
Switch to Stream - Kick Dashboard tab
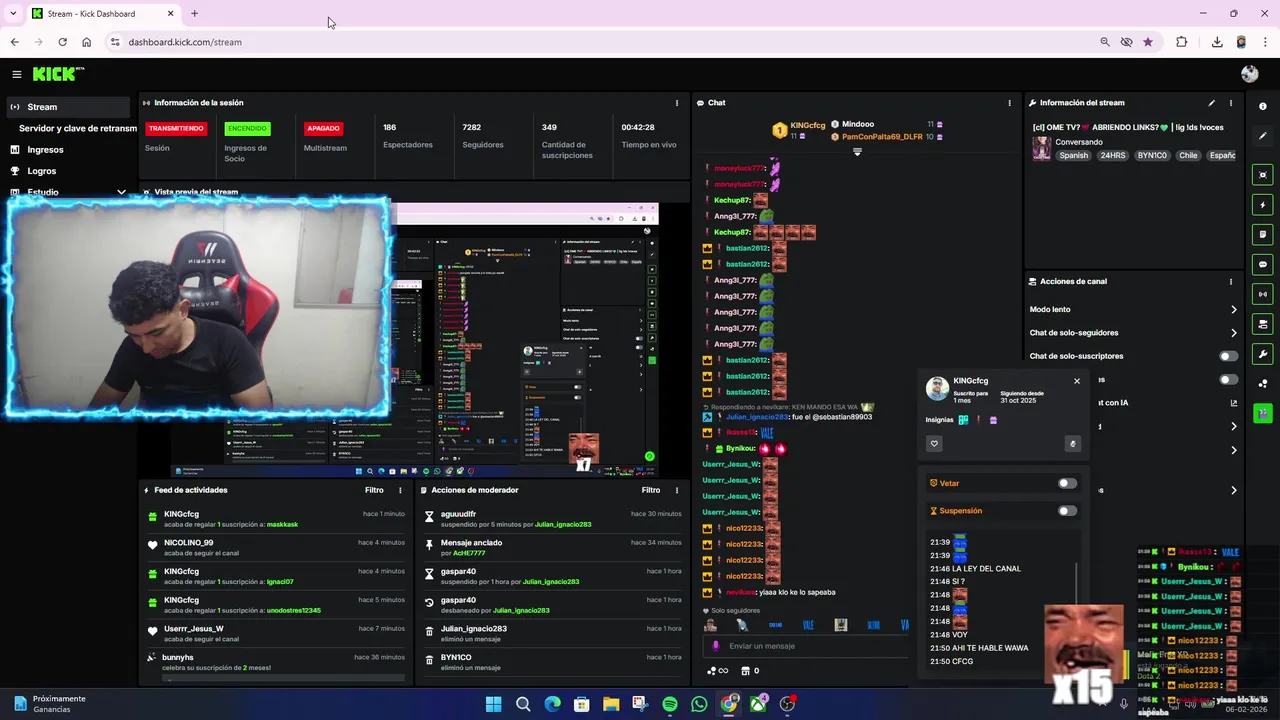(102, 13)
